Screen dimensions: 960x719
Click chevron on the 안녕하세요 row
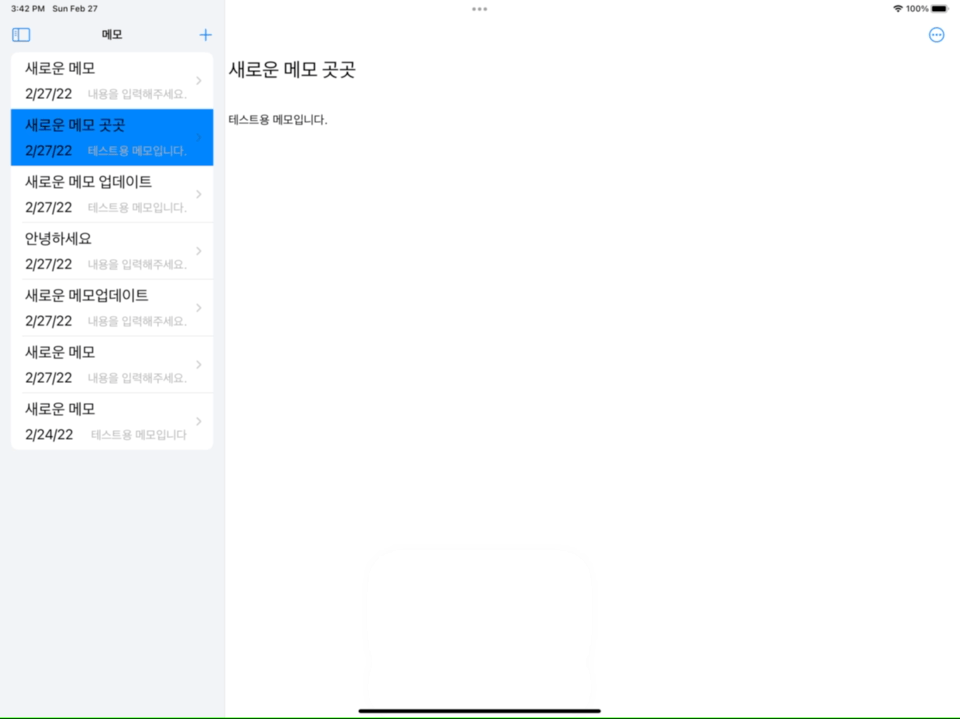click(199, 251)
